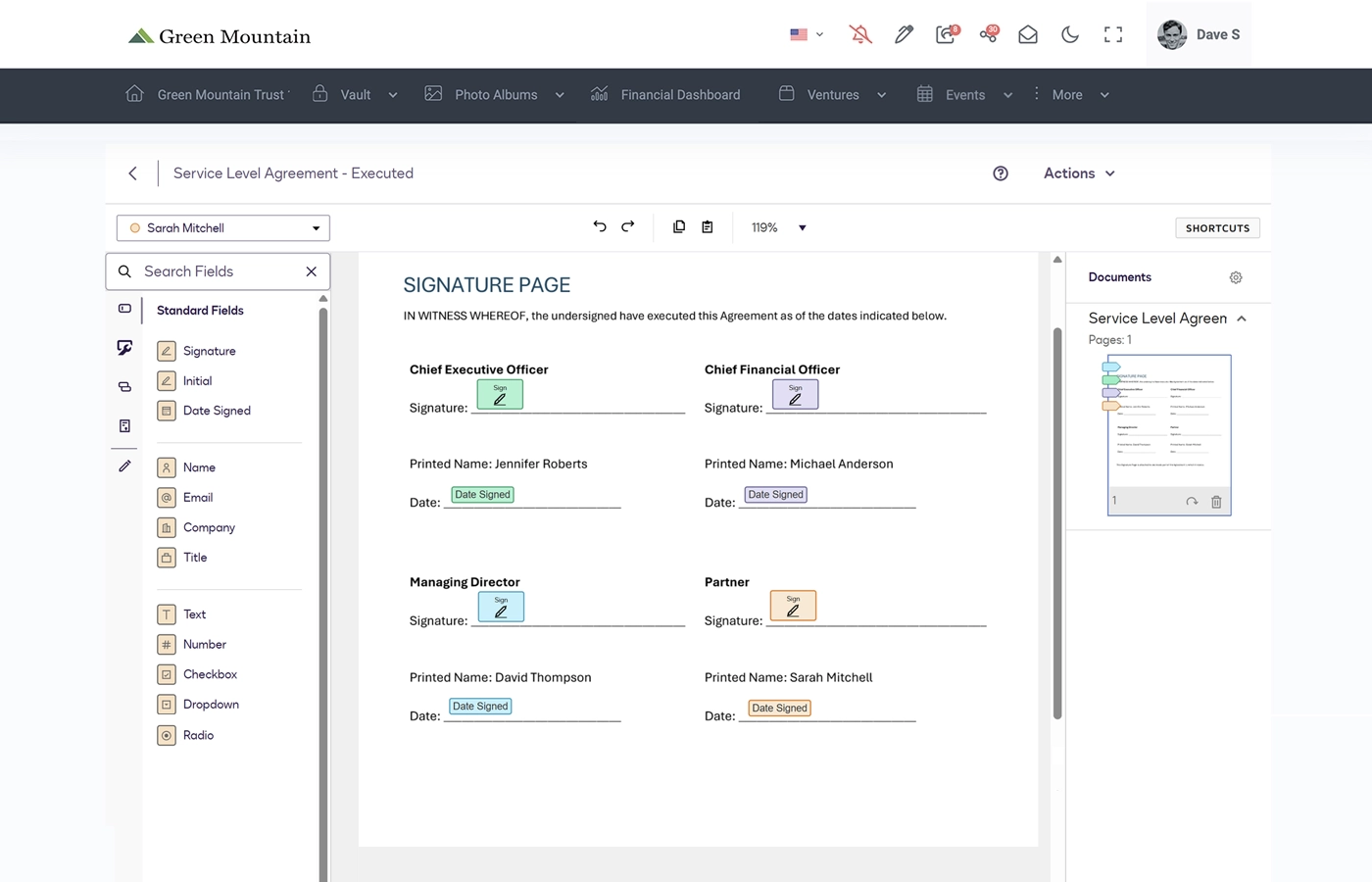
Task: Select the Partner Sign tag
Action: tap(793, 606)
